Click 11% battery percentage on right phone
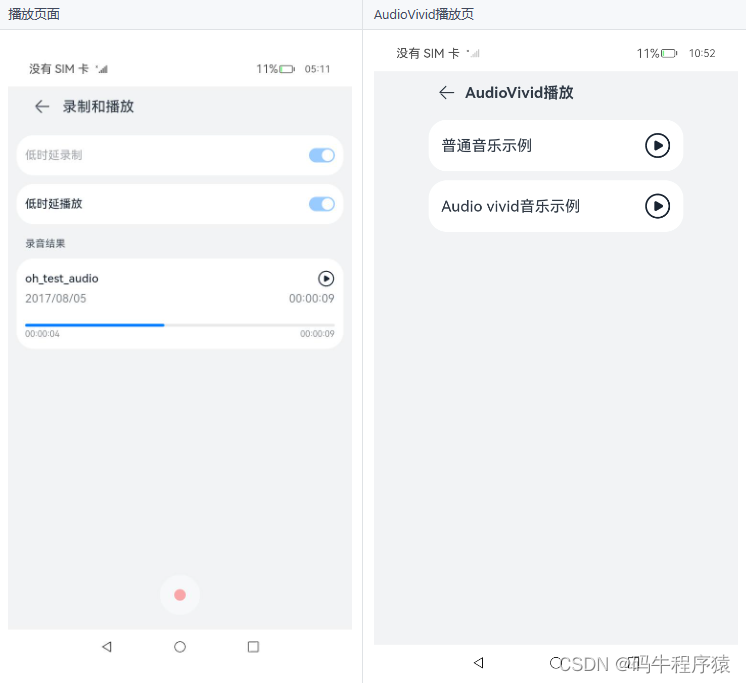The width and height of the screenshot is (746, 683). point(648,53)
